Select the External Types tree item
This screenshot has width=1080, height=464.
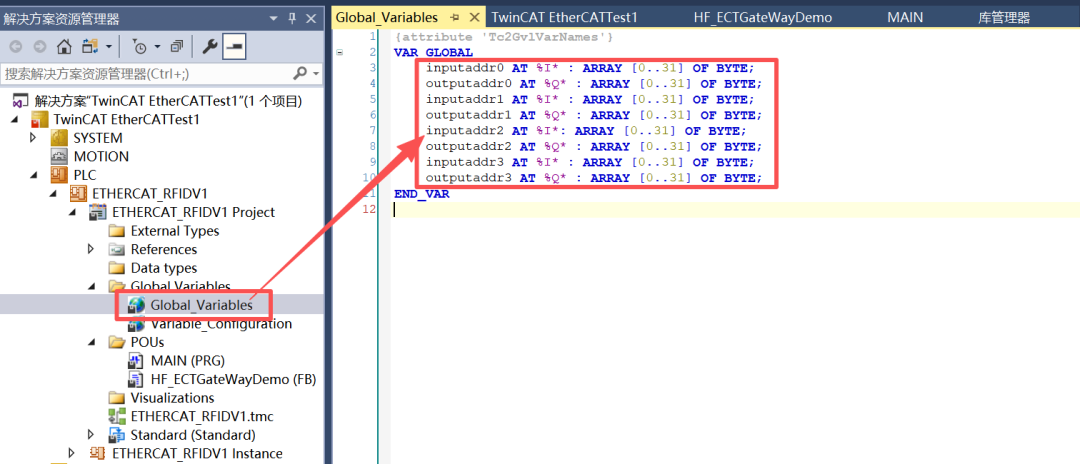[175, 231]
